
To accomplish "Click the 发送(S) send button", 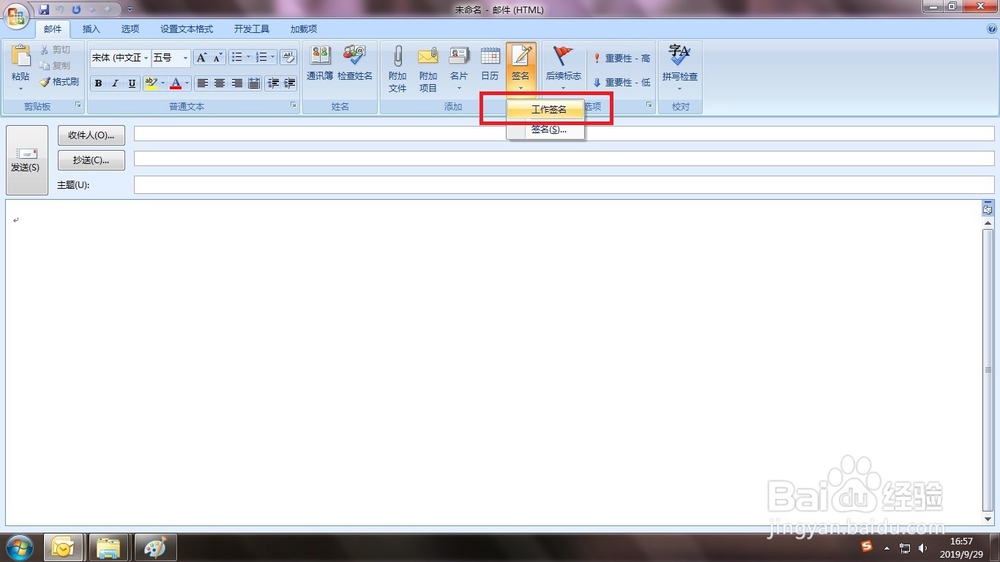I will point(27,160).
